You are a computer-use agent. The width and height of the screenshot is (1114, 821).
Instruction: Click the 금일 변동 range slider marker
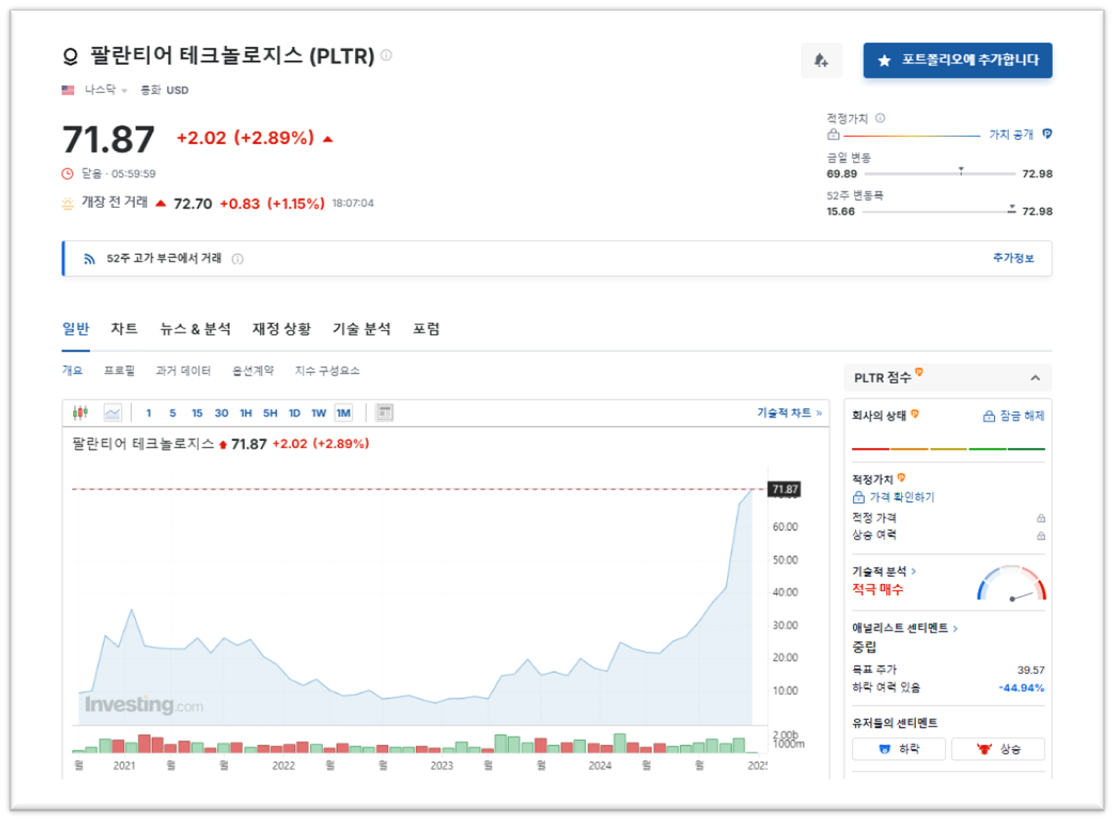point(961,170)
